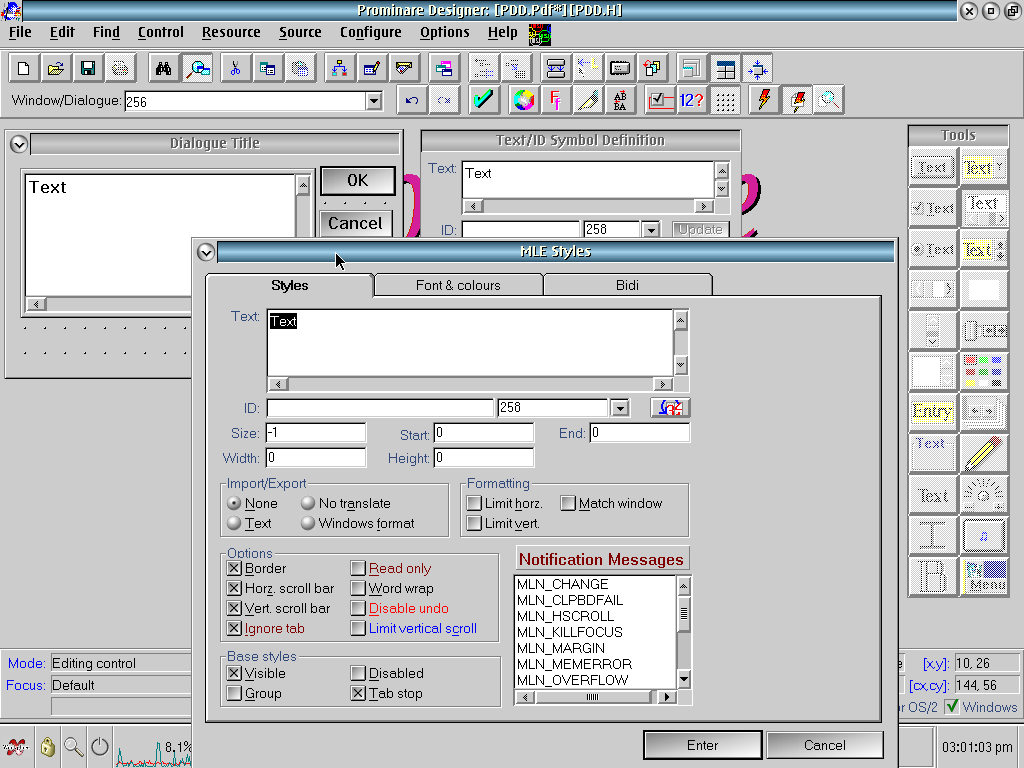
Task: Click the Size input field
Action: pyautogui.click(x=316, y=432)
